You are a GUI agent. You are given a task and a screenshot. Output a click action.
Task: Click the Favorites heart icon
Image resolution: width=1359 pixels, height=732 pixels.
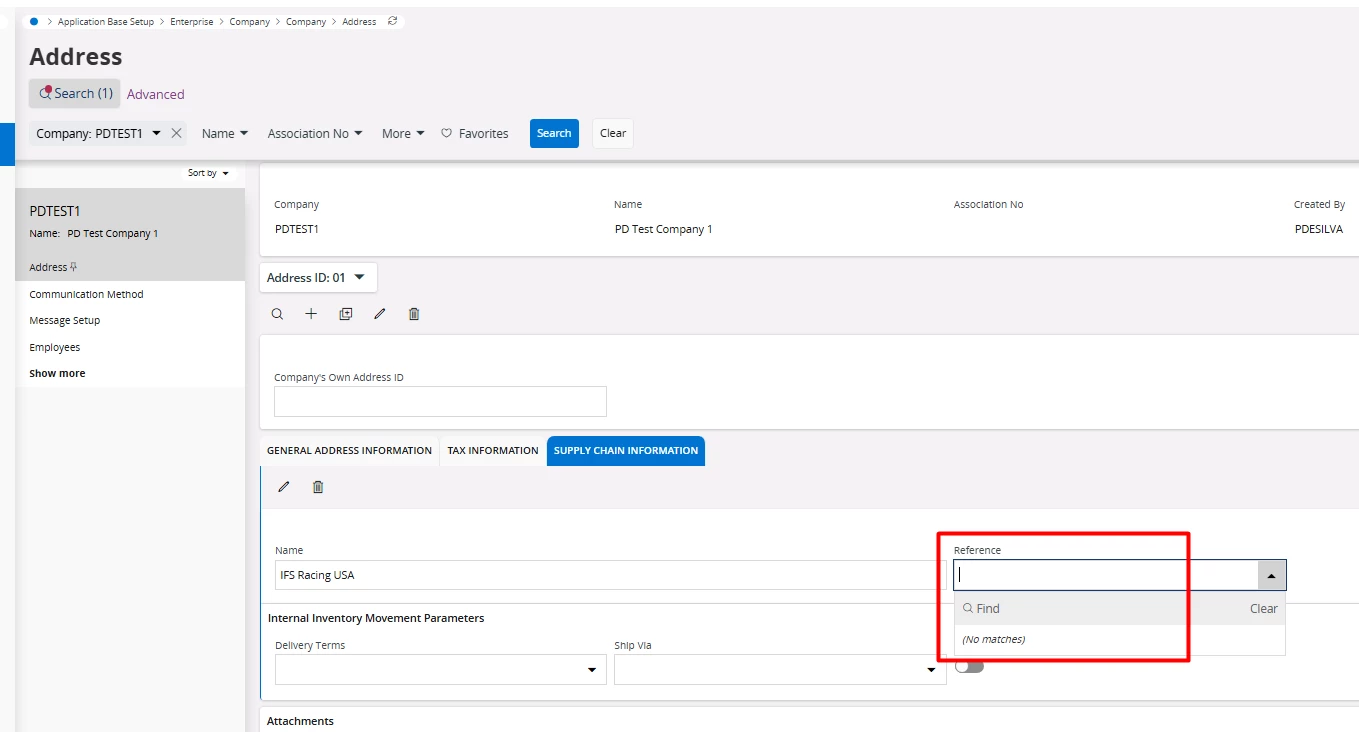(447, 133)
